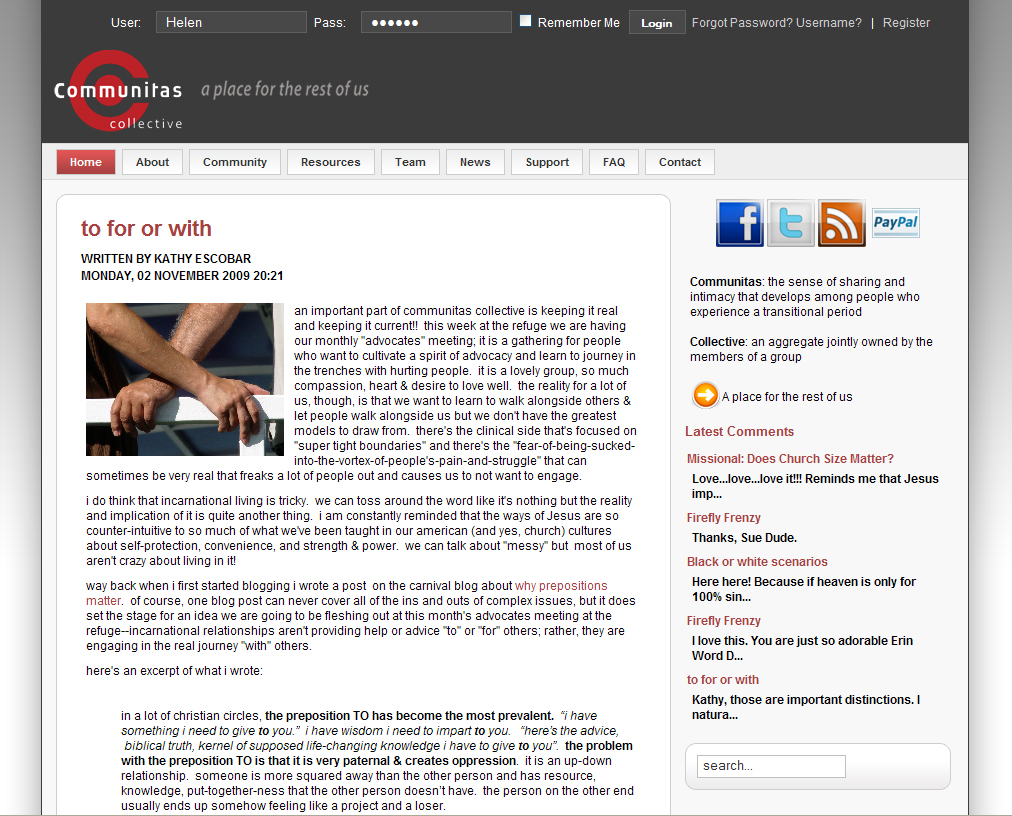This screenshot has width=1012, height=816.
Task: Open the Register link
Action: [x=906, y=23]
